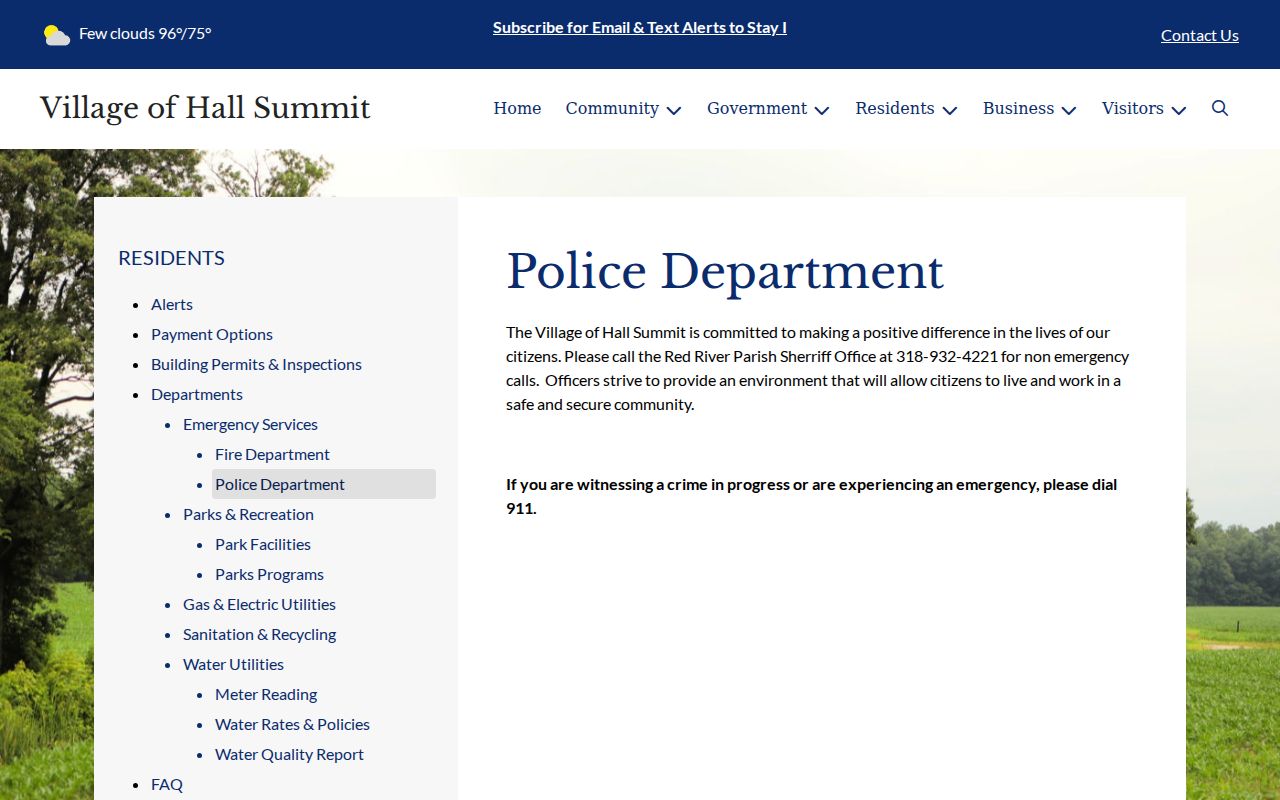Open the Business menu item
Screen dimensions: 1280x800
click(x=1018, y=108)
